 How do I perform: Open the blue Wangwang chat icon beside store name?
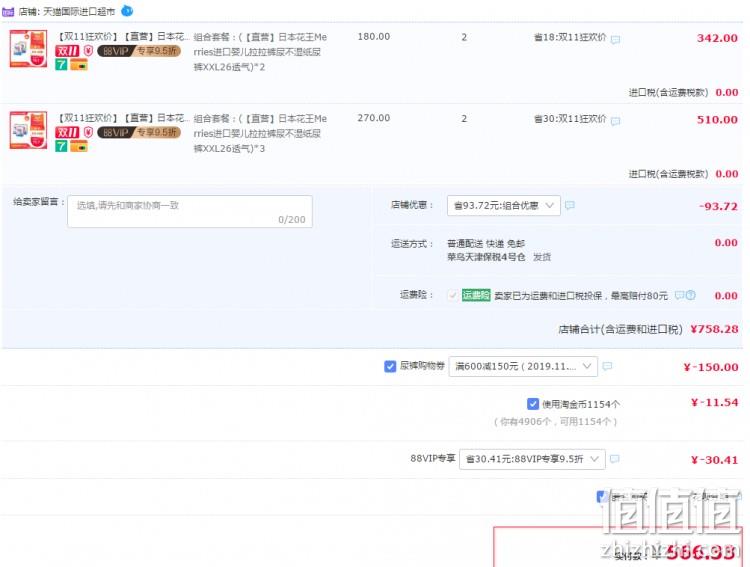point(127,11)
